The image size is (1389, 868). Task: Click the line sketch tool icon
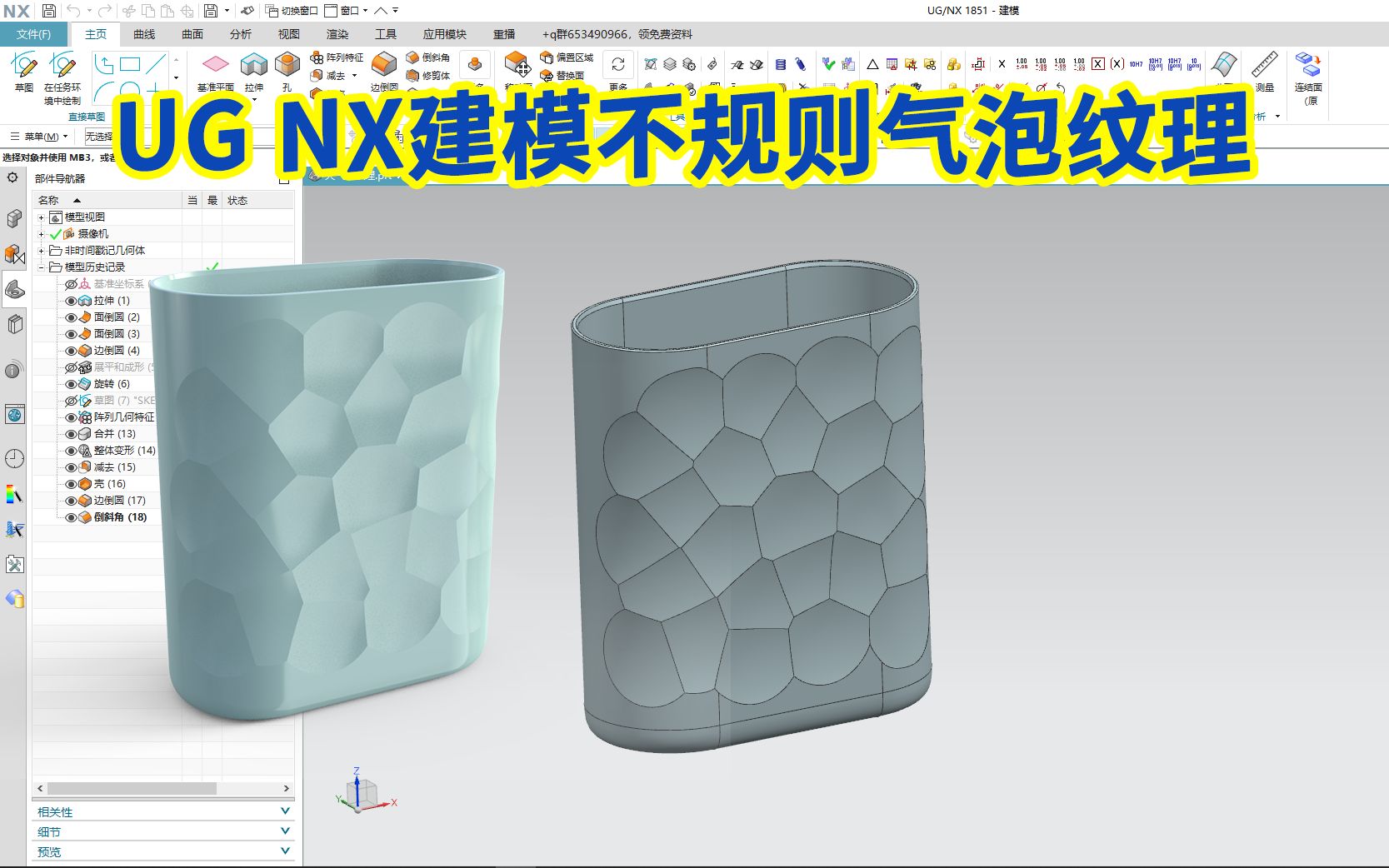click(x=156, y=64)
